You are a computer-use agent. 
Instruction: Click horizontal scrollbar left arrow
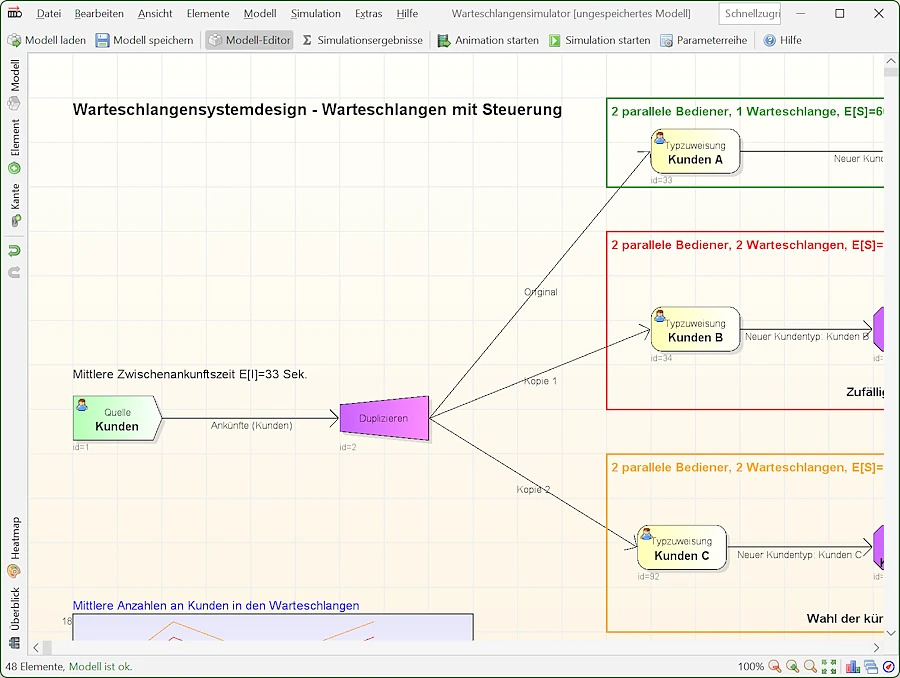pyautogui.click(x=36, y=648)
